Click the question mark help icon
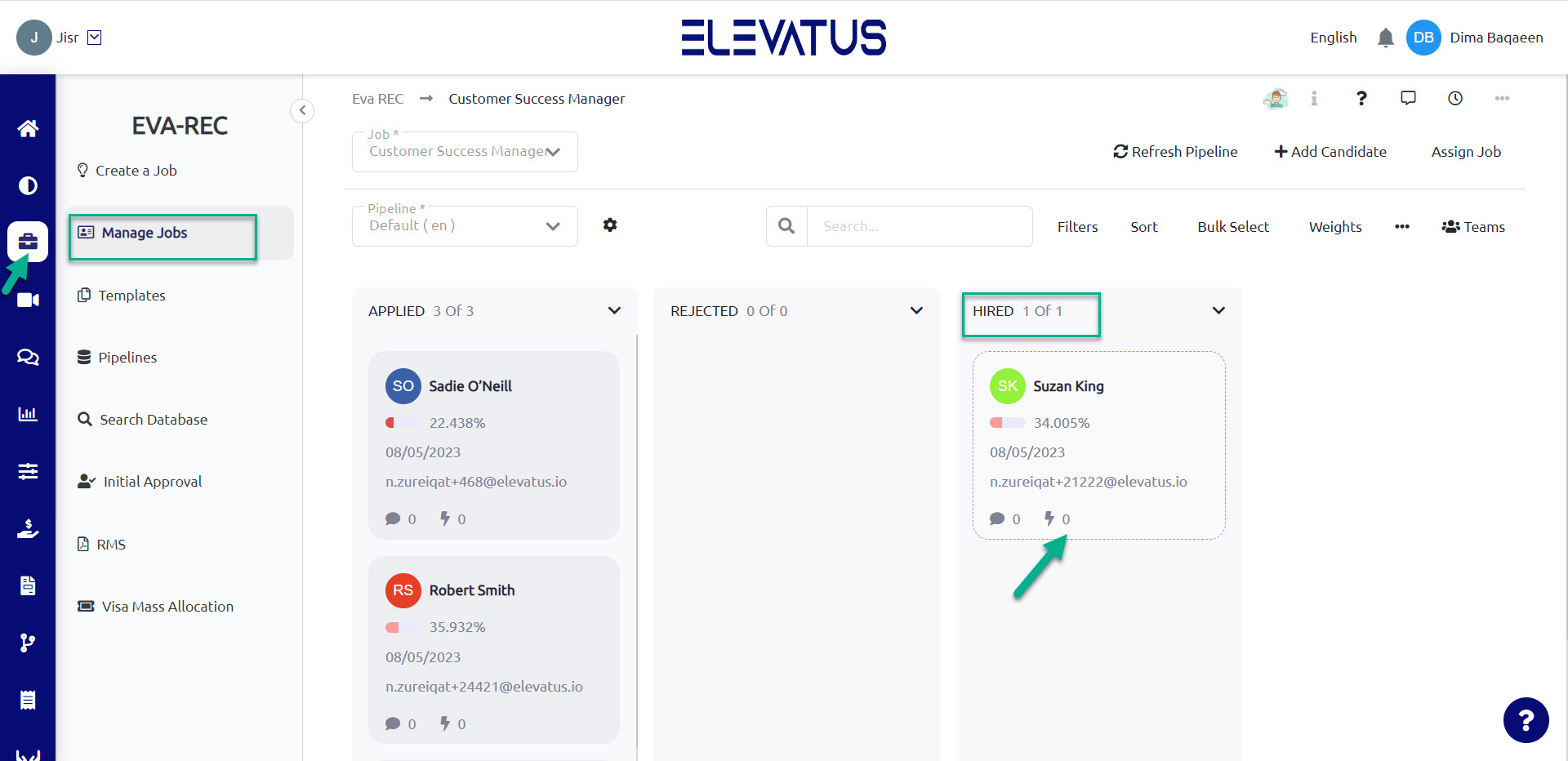The image size is (1568, 761). (x=1361, y=98)
